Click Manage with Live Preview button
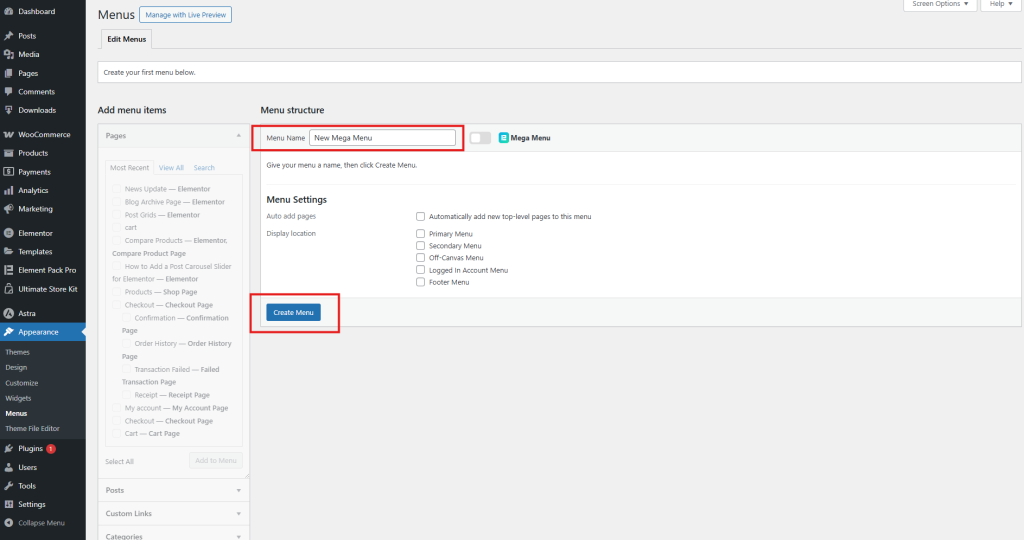 tap(185, 15)
